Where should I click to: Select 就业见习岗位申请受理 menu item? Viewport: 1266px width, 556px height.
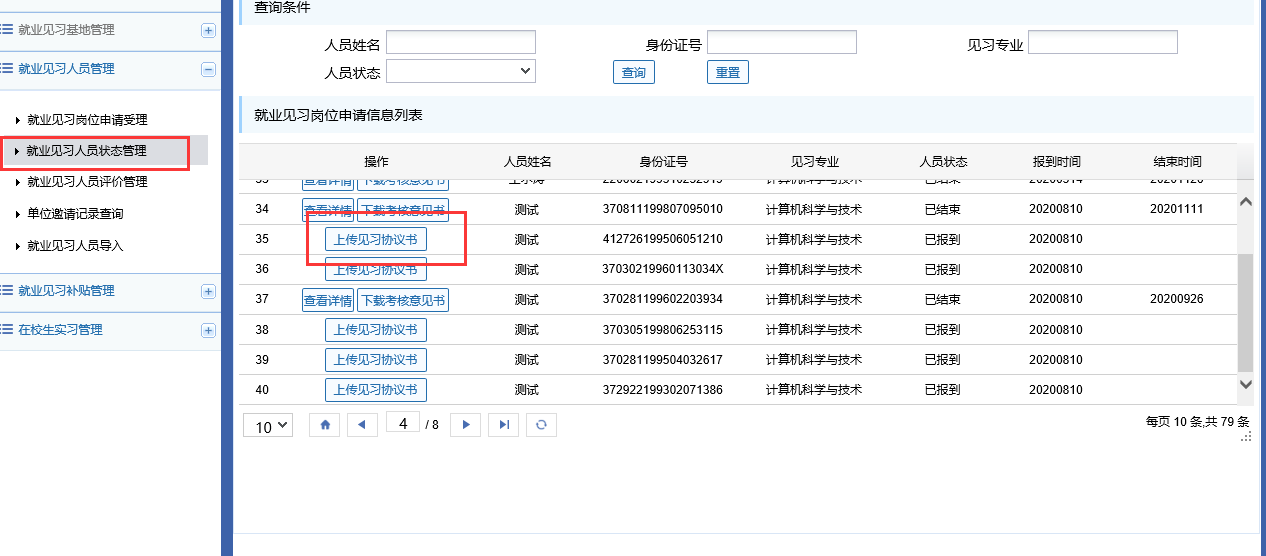[87, 120]
